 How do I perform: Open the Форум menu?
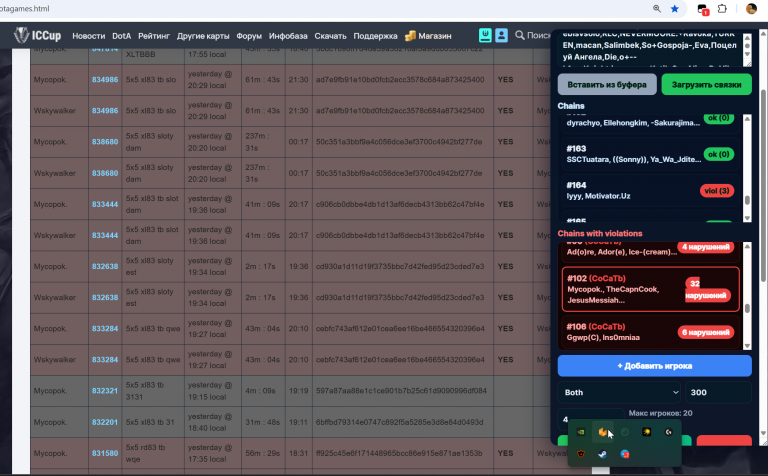click(x=249, y=36)
